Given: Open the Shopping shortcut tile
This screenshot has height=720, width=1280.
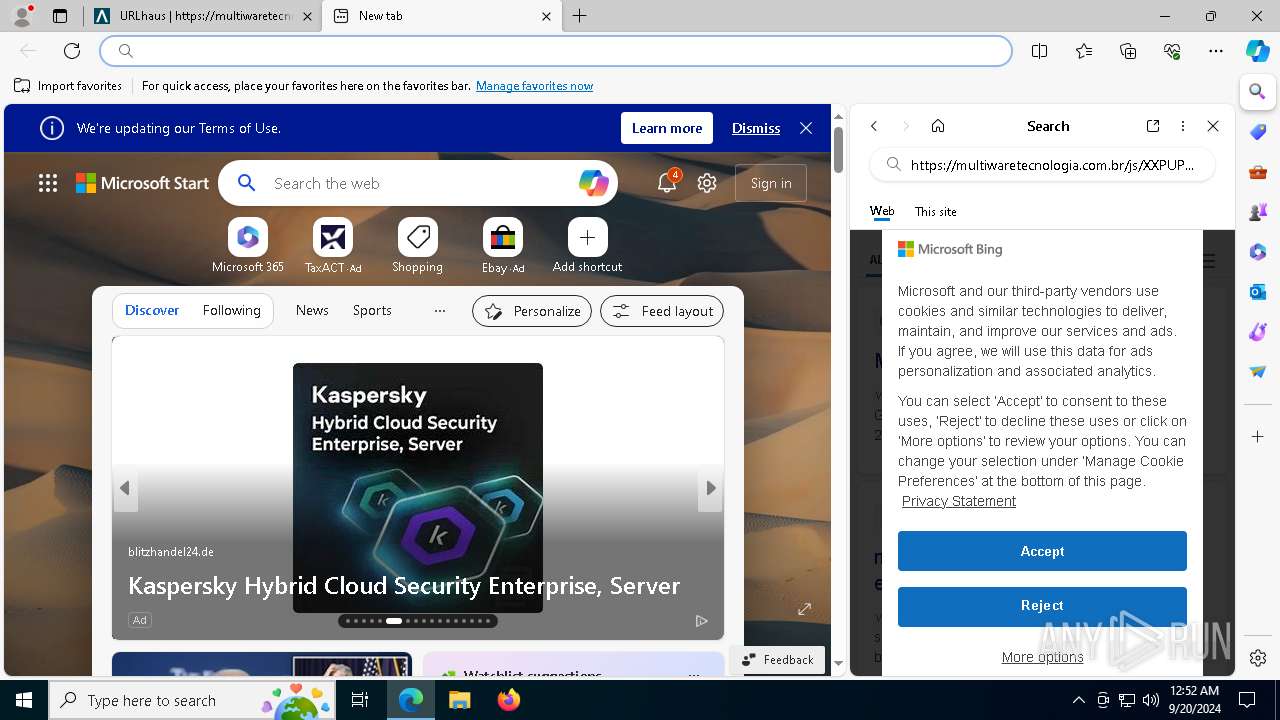Looking at the screenshot, I should pyautogui.click(x=418, y=246).
